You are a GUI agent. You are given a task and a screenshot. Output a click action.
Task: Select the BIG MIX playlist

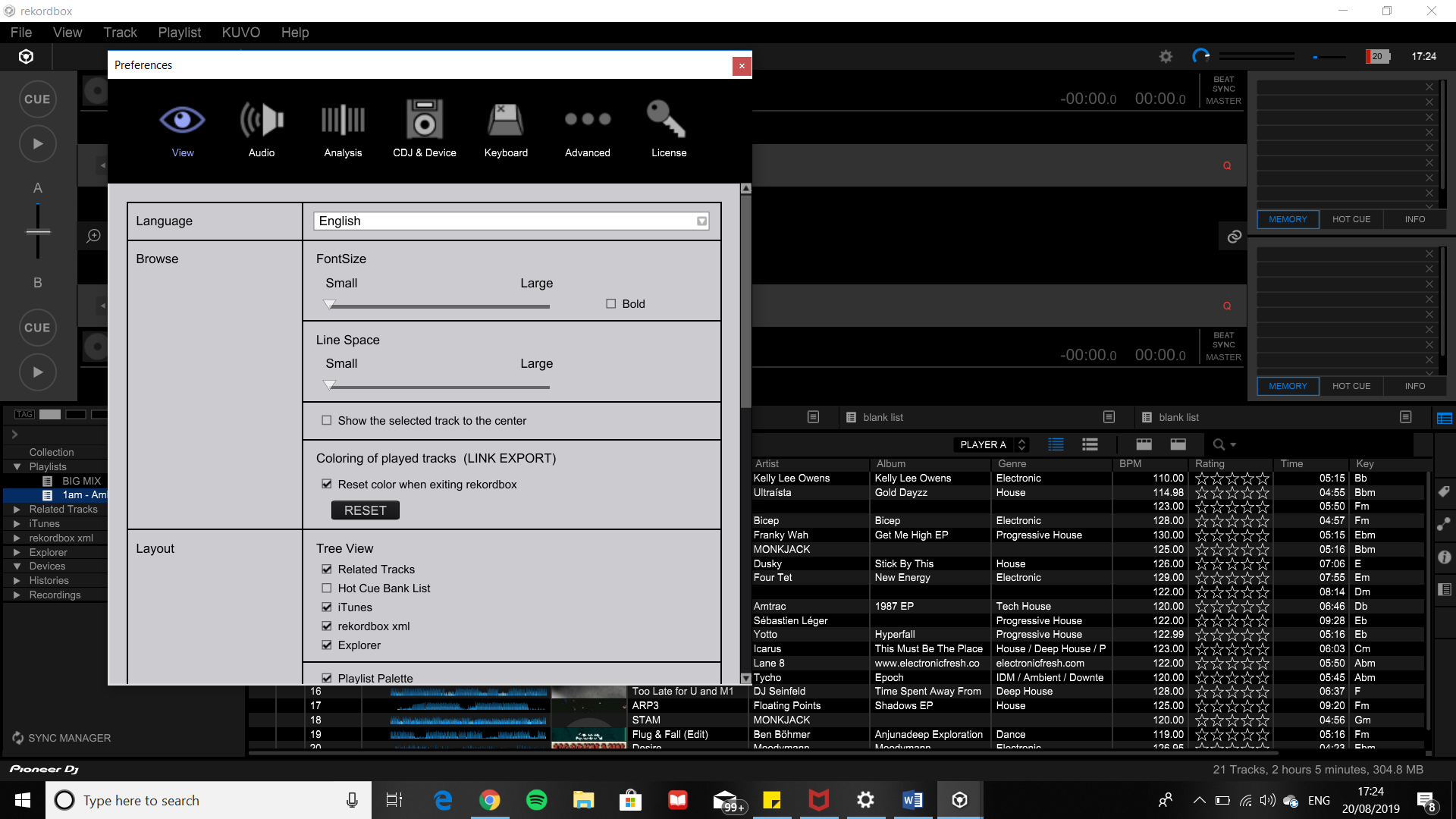[x=81, y=481]
